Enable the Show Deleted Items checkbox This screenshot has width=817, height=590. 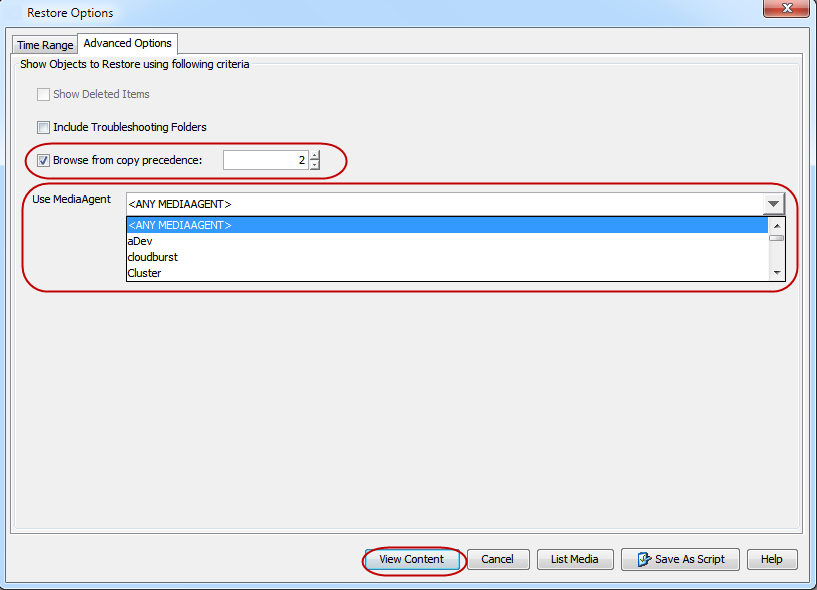pos(43,94)
